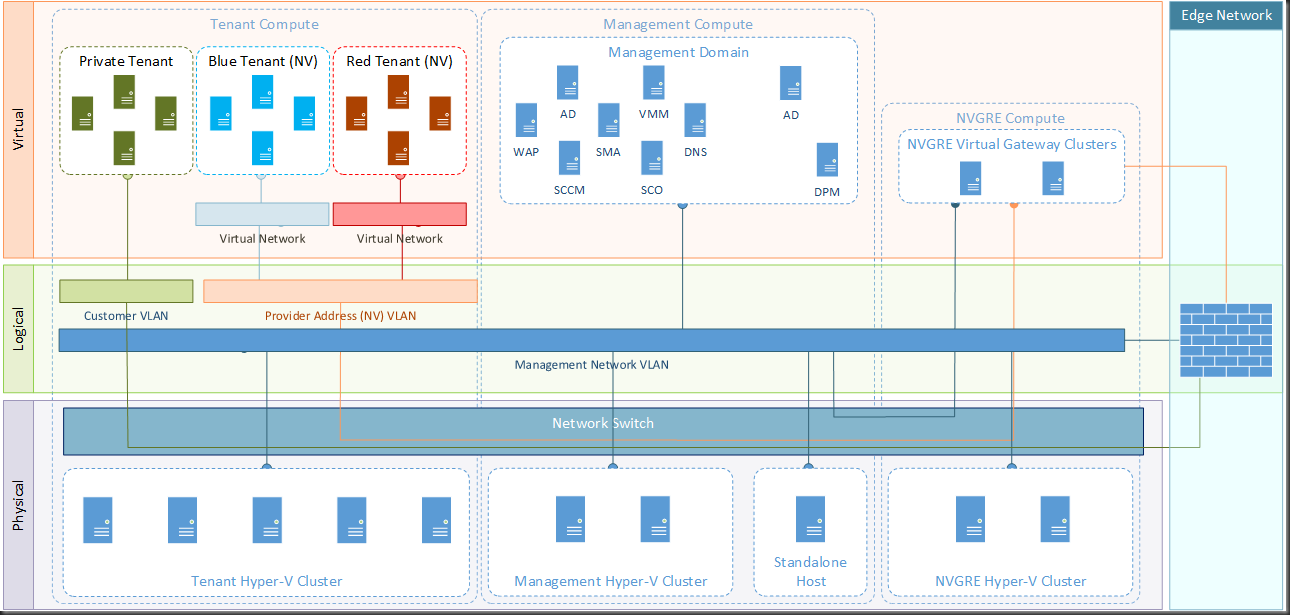This screenshot has width=1290, height=615.
Task: Select the Private Tenant title
Action: pos(126,61)
